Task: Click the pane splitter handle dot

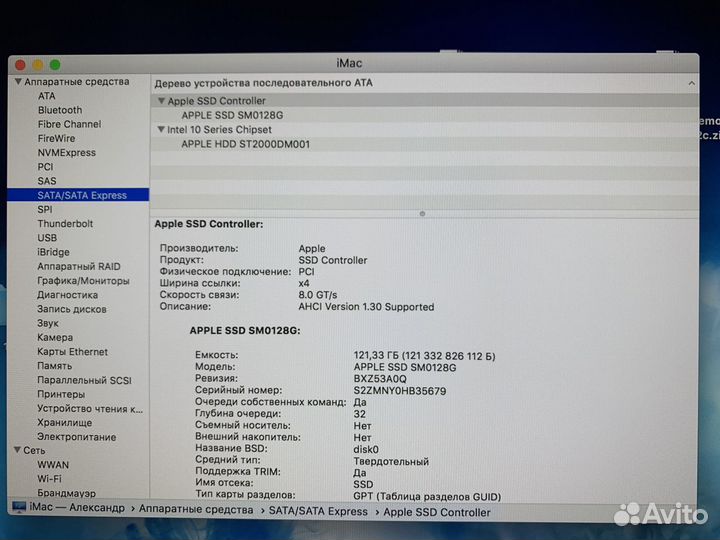Action: coord(422,214)
